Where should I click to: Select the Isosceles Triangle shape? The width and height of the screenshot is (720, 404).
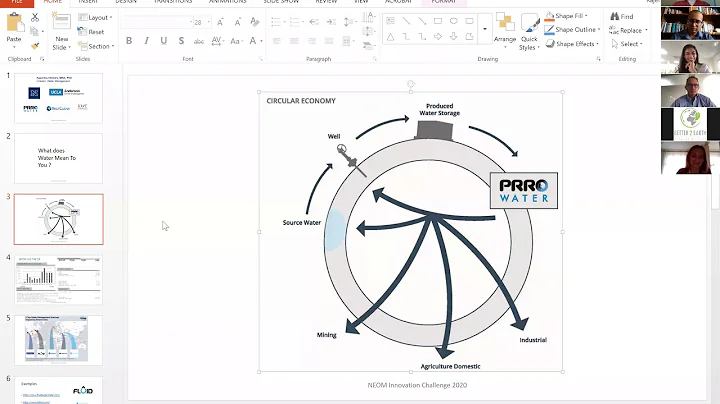[390, 37]
